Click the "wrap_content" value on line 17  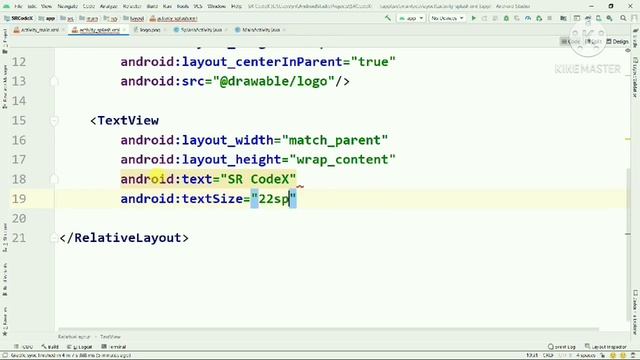point(342,160)
